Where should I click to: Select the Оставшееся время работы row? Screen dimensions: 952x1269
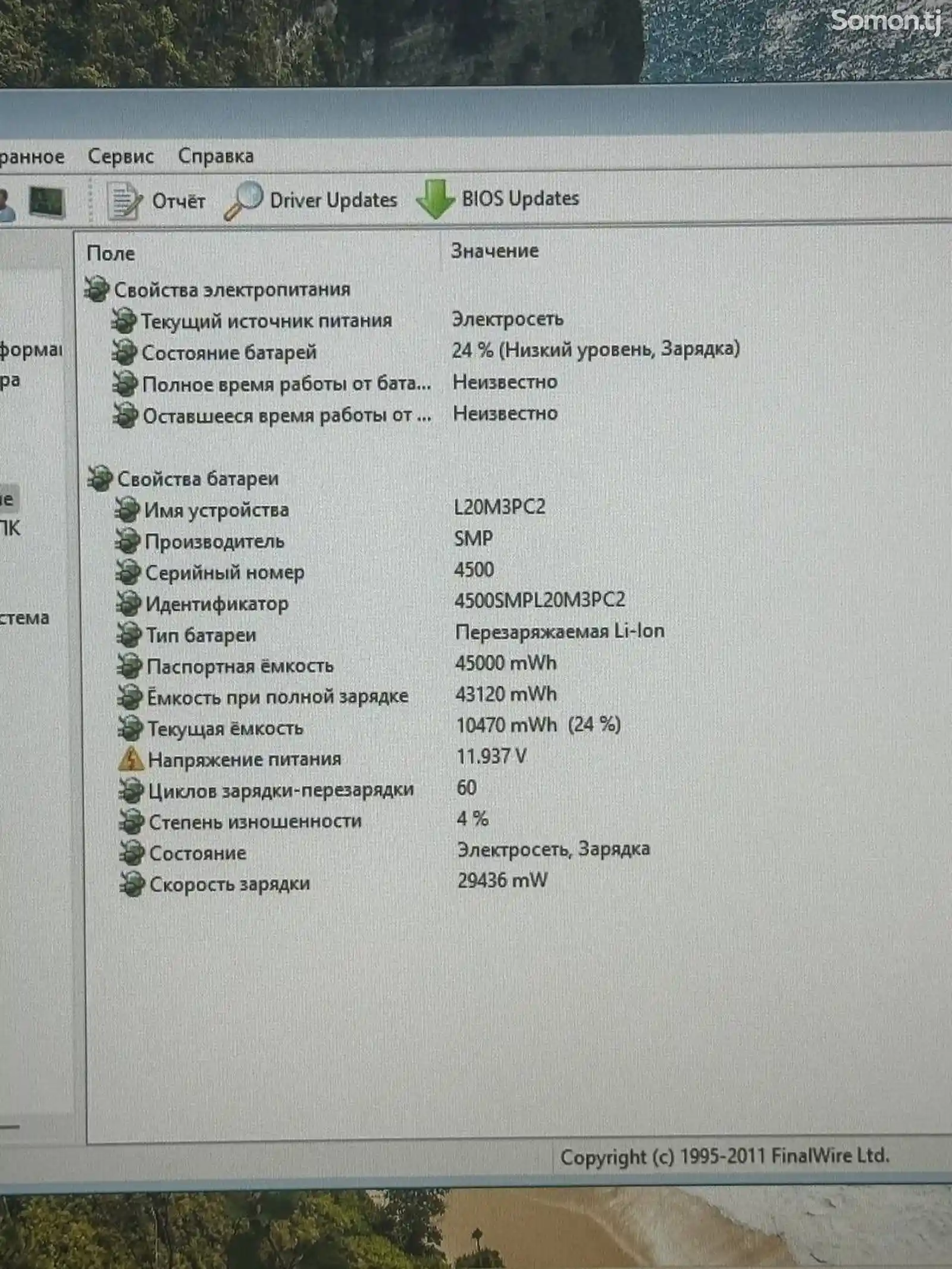point(287,415)
